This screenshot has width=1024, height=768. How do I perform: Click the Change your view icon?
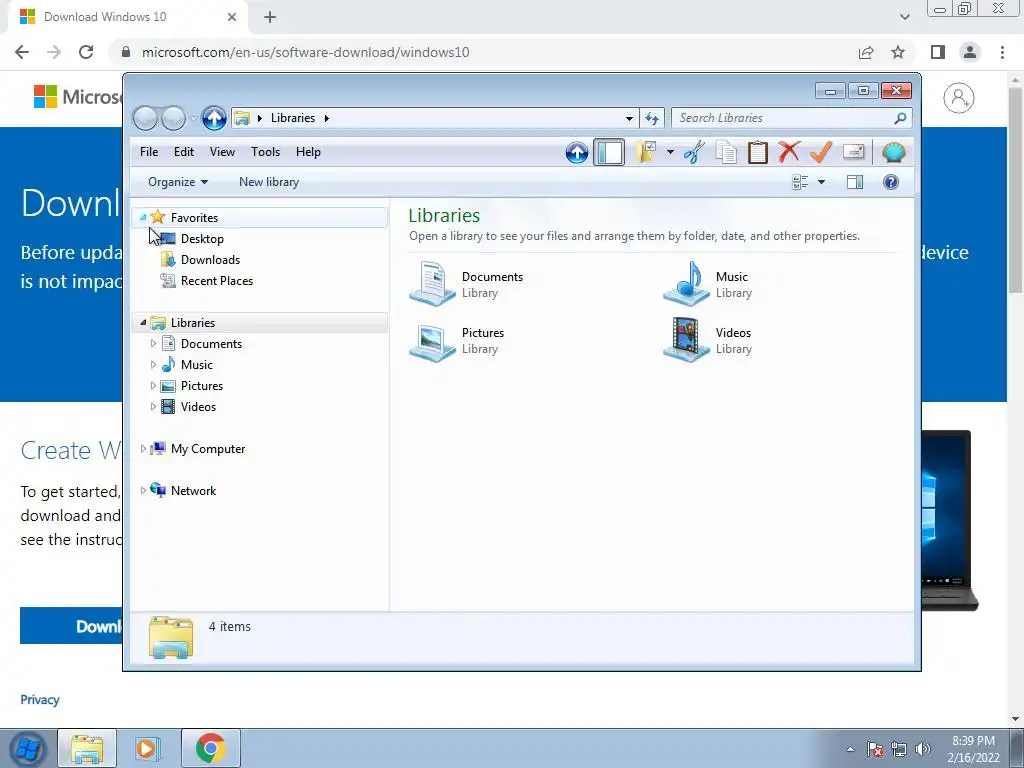pyautogui.click(x=800, y=182)
